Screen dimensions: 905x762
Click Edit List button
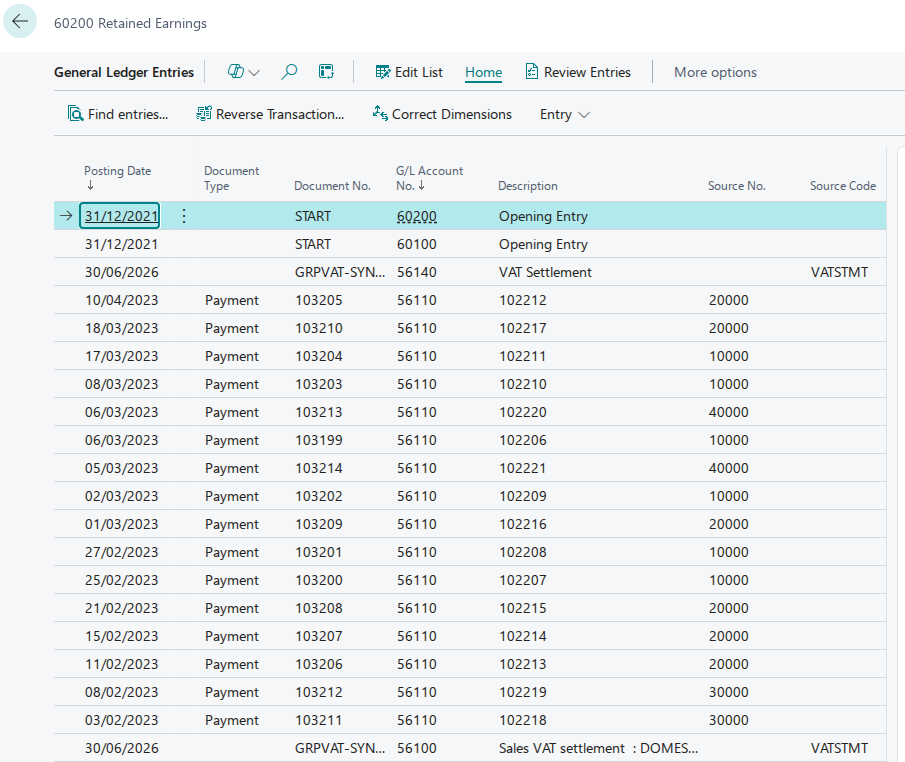(409, 72)
